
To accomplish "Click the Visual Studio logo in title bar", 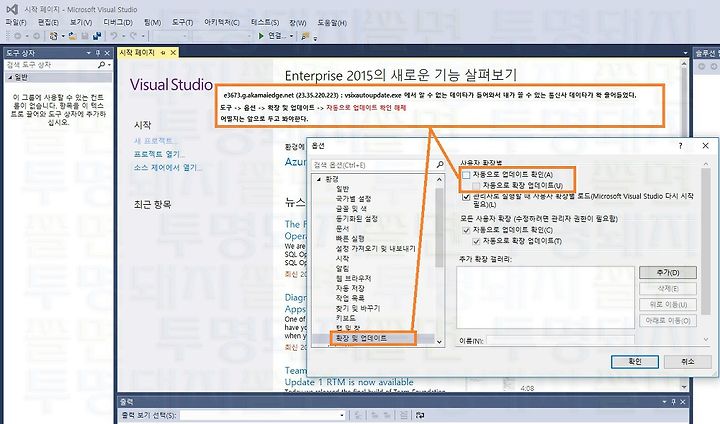I will pyautogui.click(x=12, y=9).
